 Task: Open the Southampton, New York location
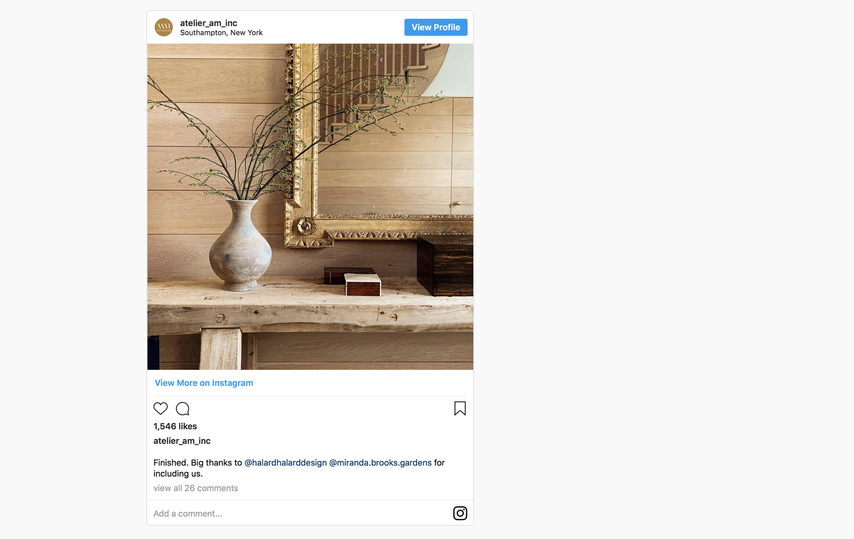tap(221, 33)
